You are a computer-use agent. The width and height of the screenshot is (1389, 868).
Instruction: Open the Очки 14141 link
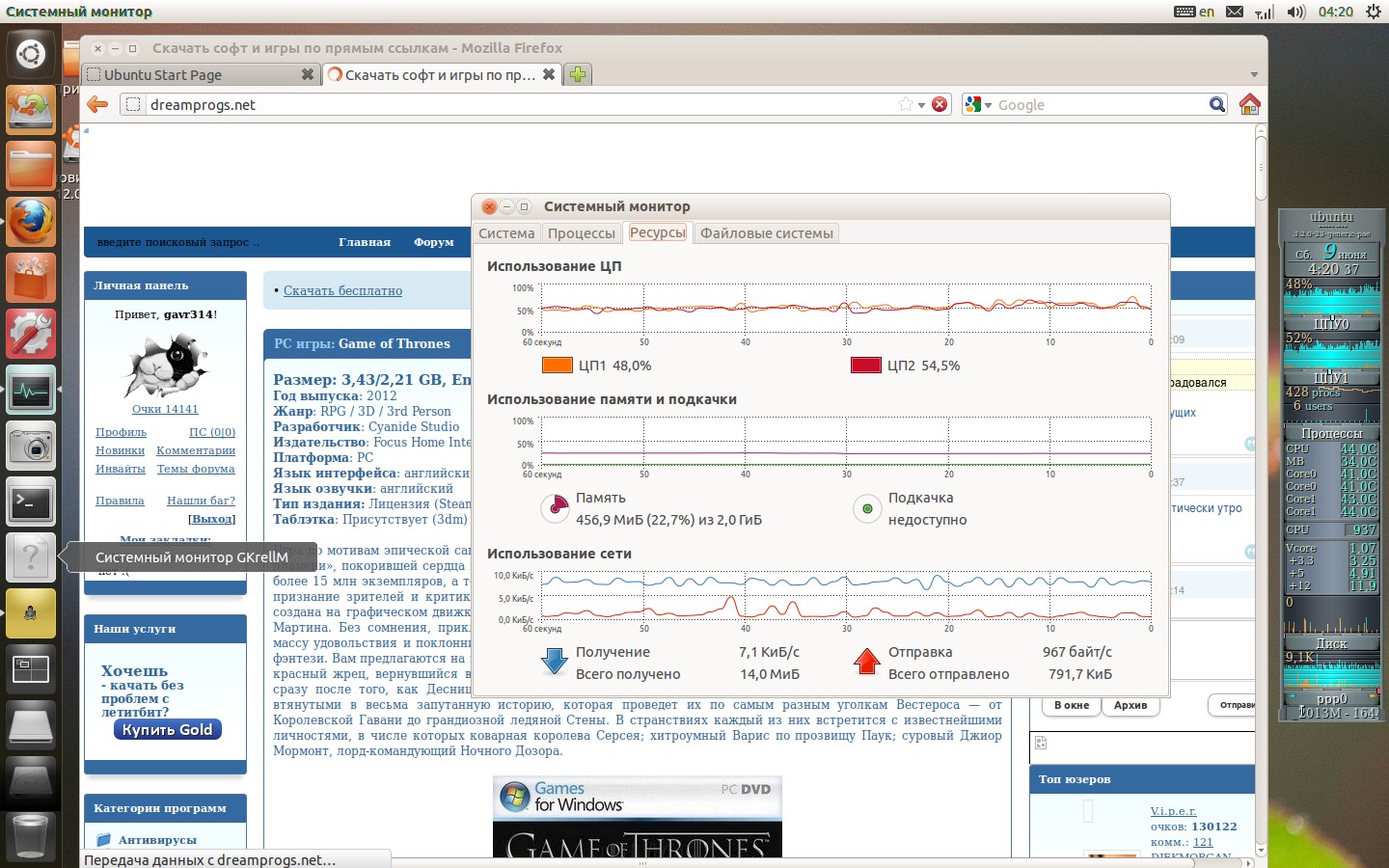click(165, 409)
